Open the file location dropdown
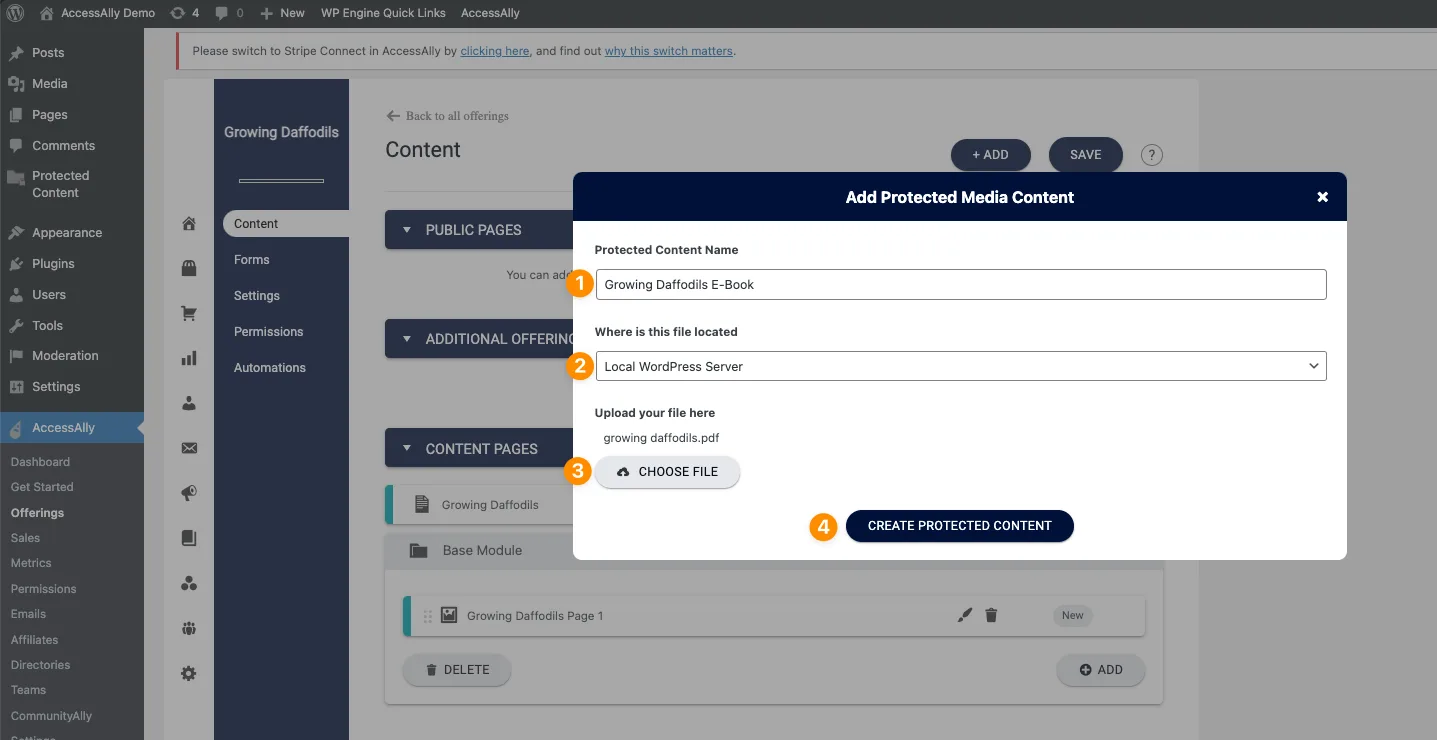Viewport: 1437px width, 740px height. [x=960, y=366]
